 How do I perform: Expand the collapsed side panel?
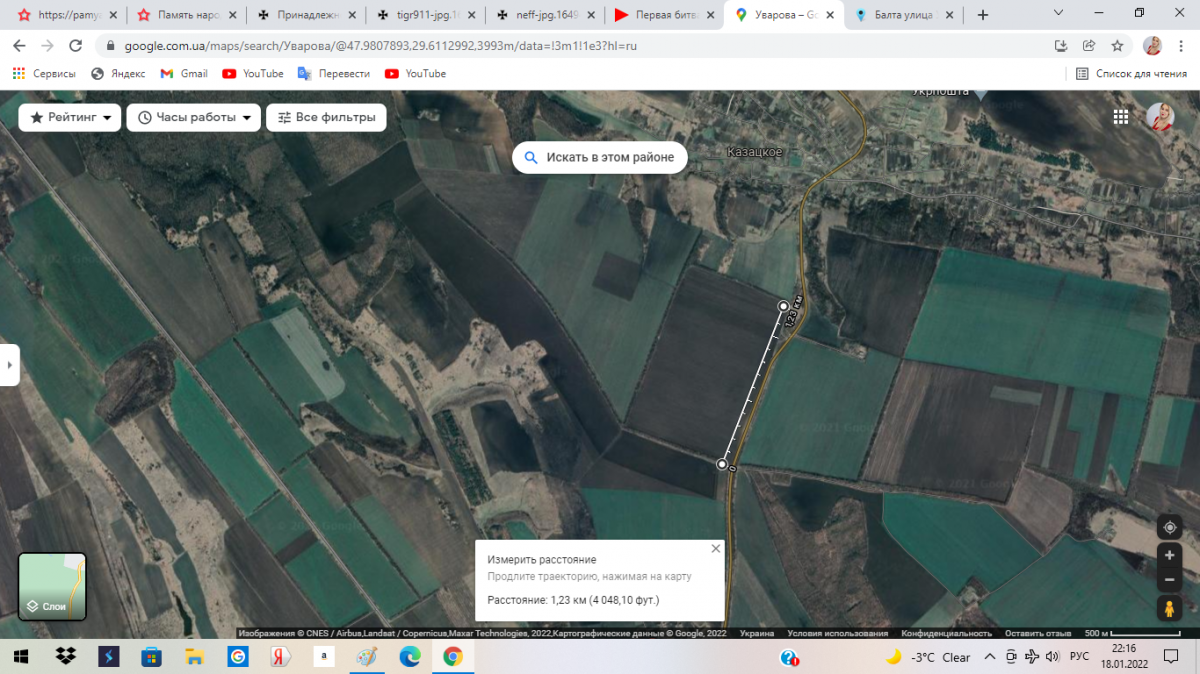pos(9,365)
